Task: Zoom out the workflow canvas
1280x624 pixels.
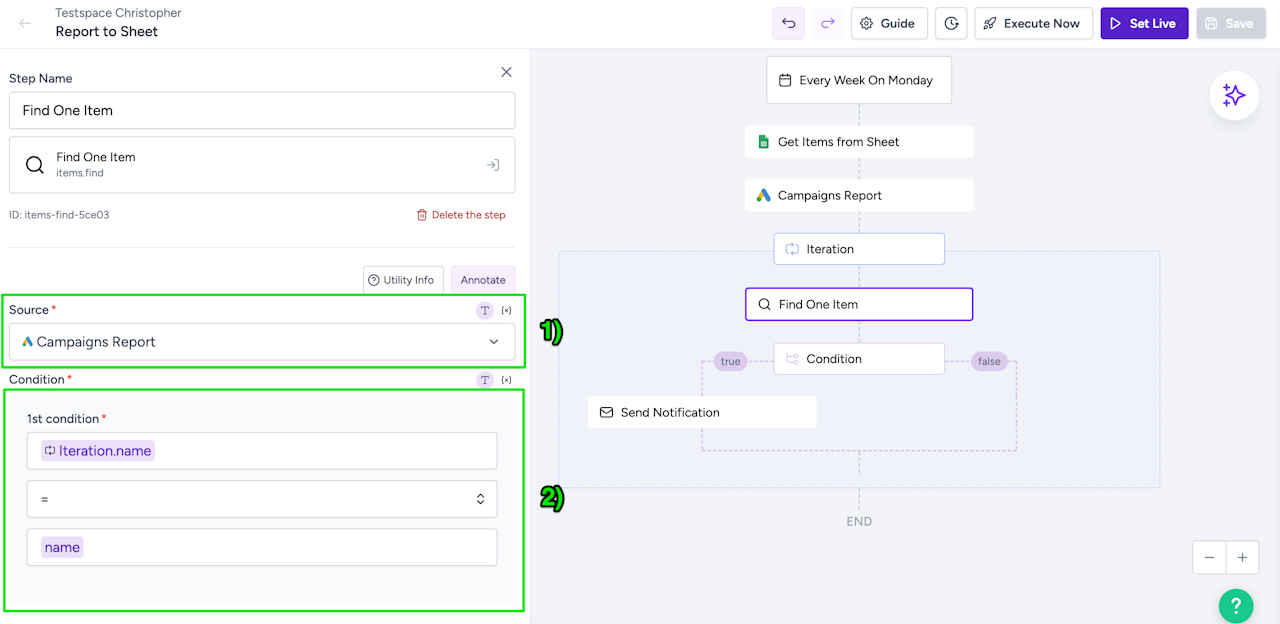Action: (1209, 557)
